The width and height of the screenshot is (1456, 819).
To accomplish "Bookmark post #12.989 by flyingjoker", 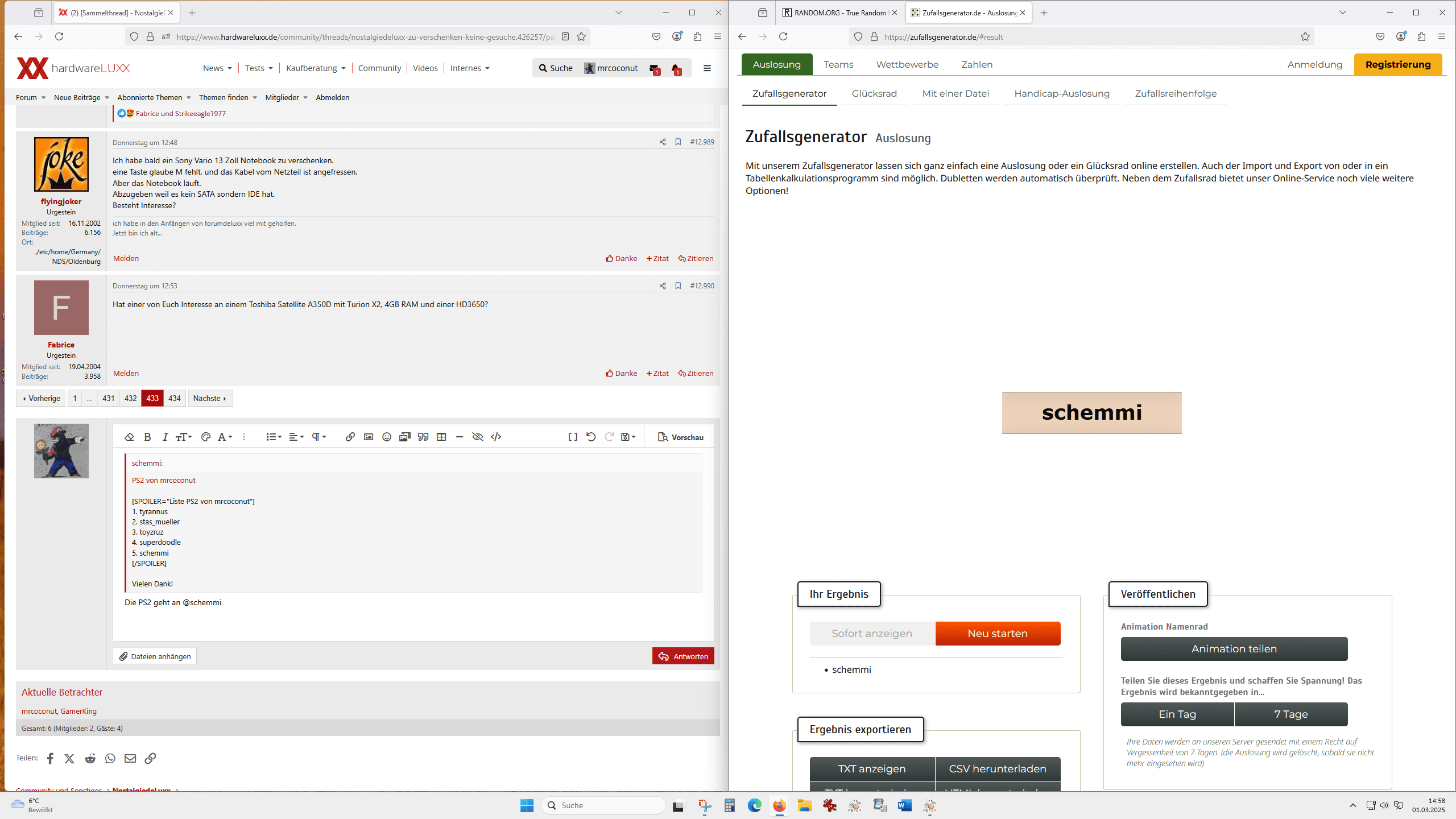I will click(x=678, y=142).
